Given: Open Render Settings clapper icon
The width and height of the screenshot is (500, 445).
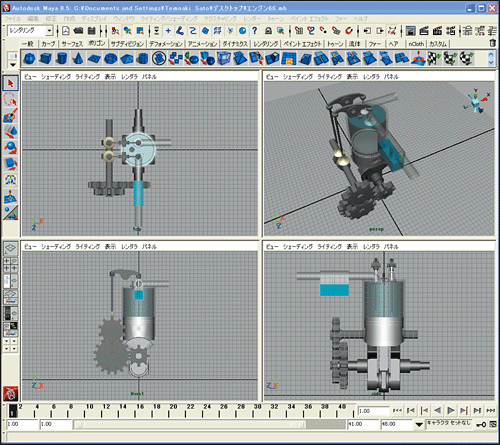Looking at the screenshot, I should 451,31.
